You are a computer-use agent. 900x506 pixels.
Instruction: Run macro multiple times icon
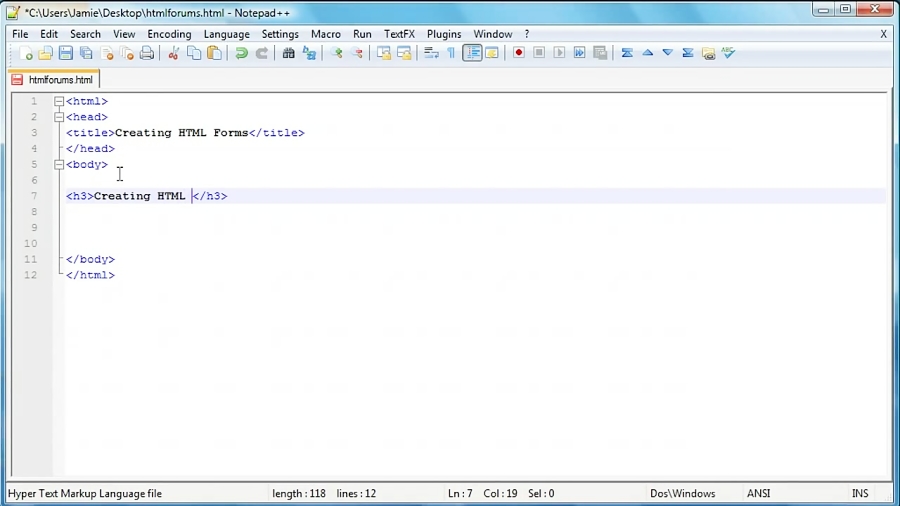[579, 53]
